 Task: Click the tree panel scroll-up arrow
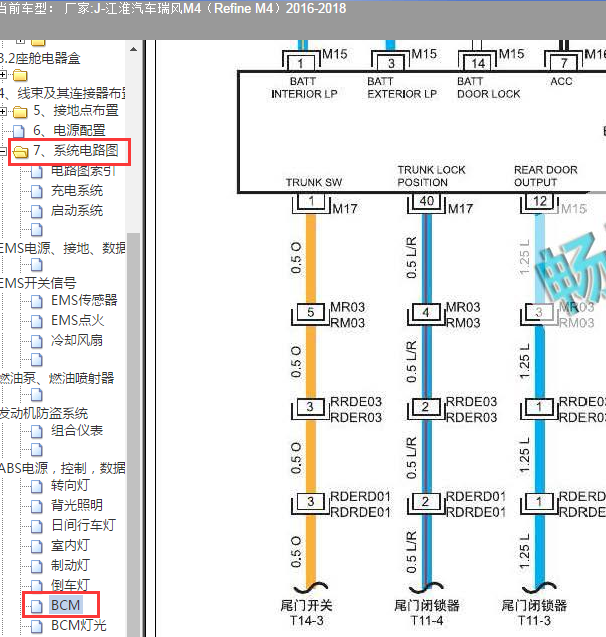[x=134, y=50]
